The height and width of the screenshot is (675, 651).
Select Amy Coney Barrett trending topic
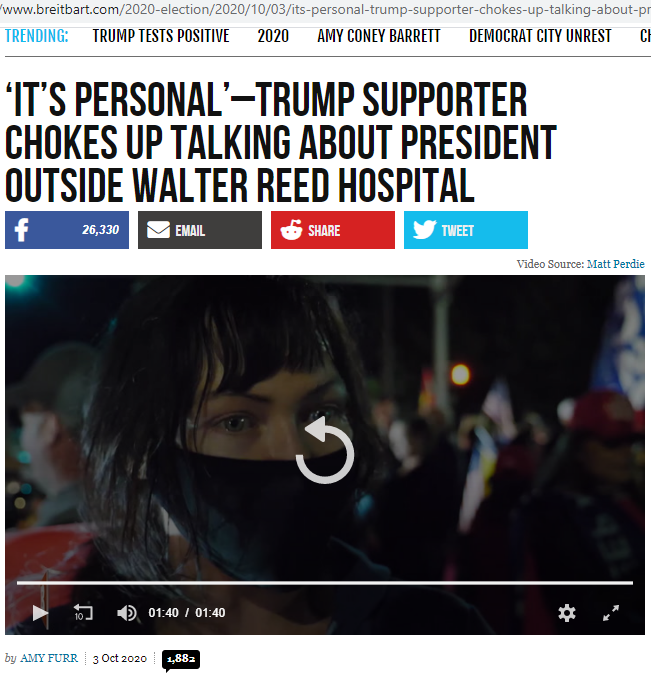[379, 36]
